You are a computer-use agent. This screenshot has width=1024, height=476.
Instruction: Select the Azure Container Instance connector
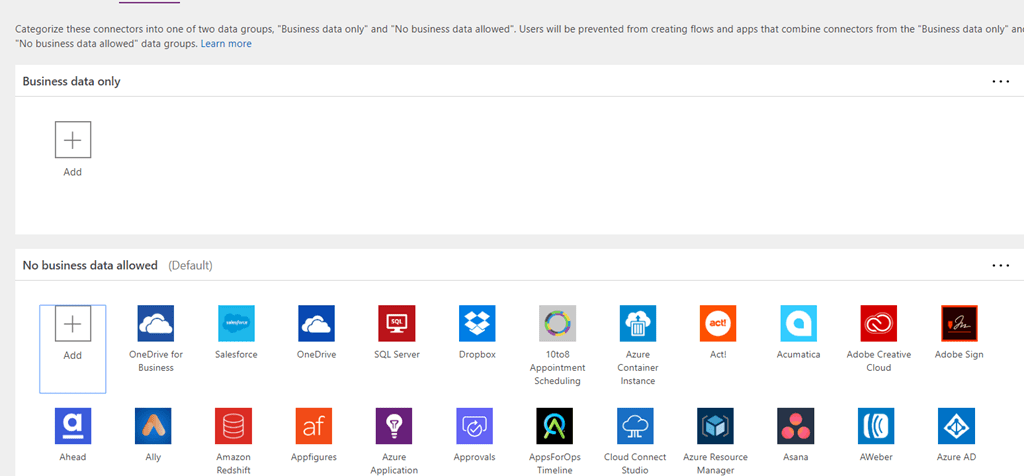point(638,323)
